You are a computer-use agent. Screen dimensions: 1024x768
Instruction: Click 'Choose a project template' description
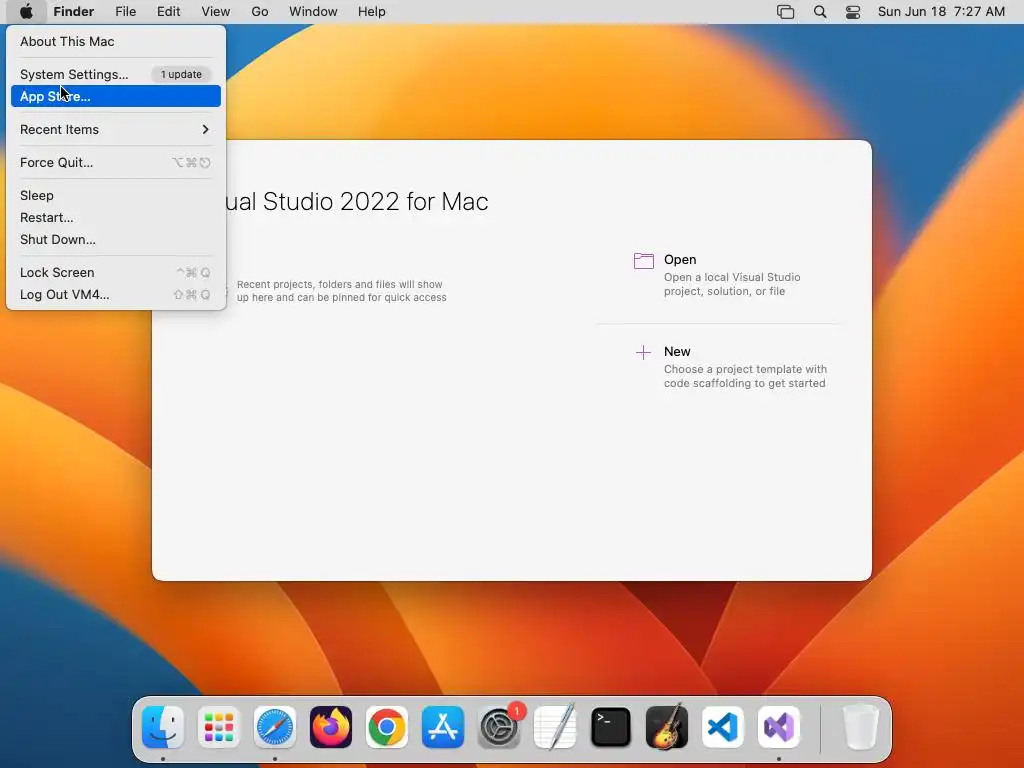745,376
